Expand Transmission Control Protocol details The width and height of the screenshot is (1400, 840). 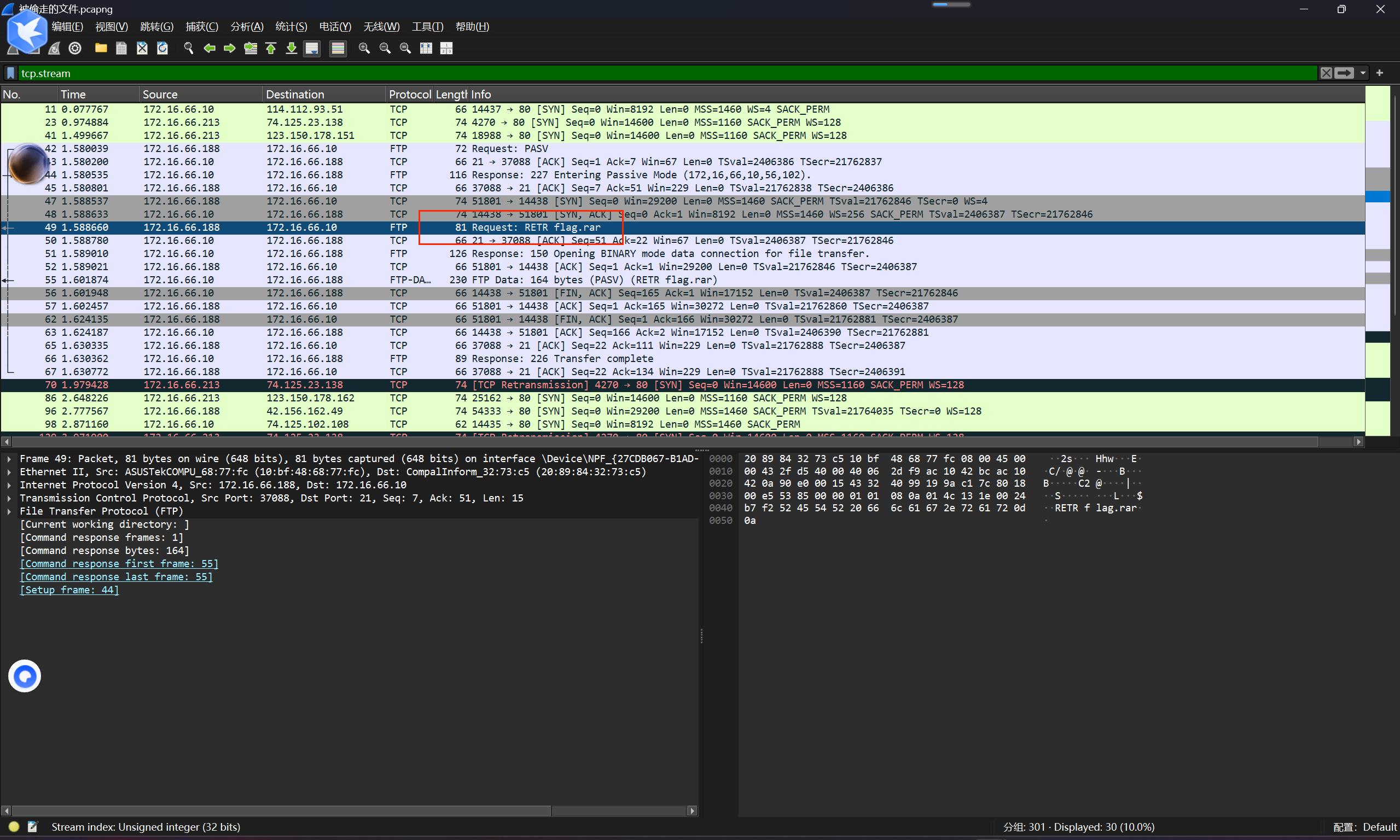[9, 498]
